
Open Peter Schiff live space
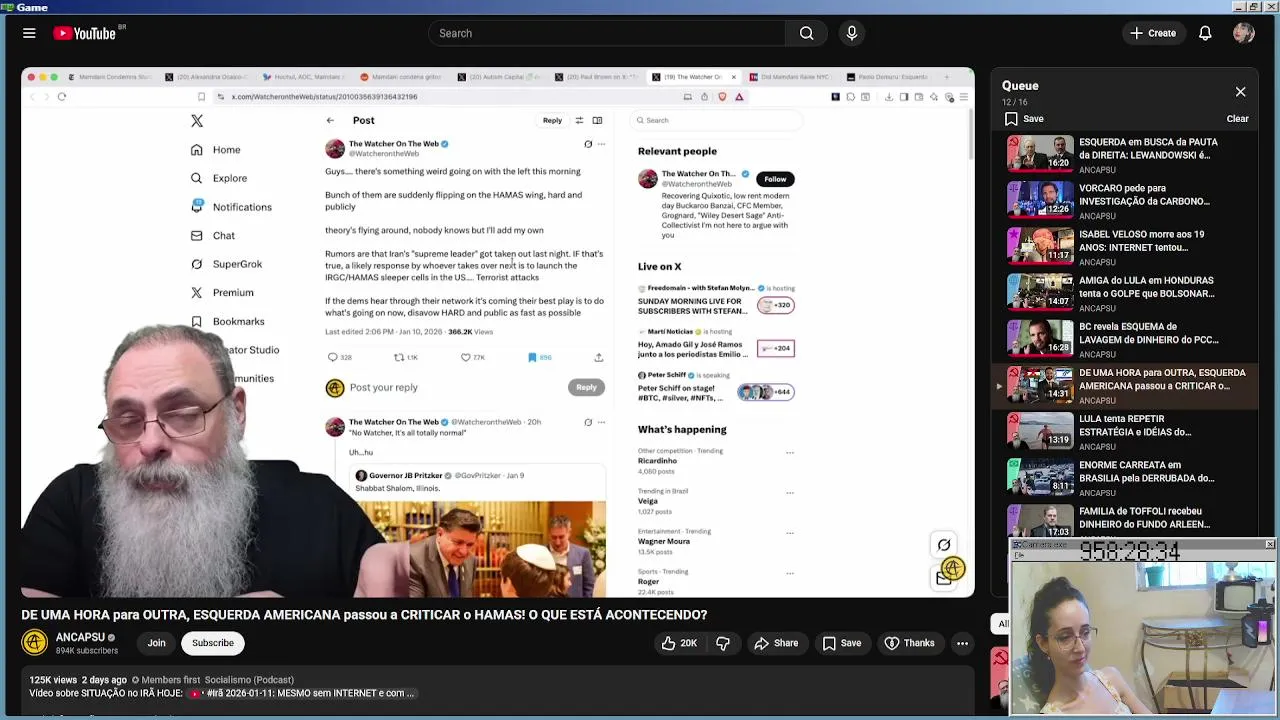pos(716,387)
